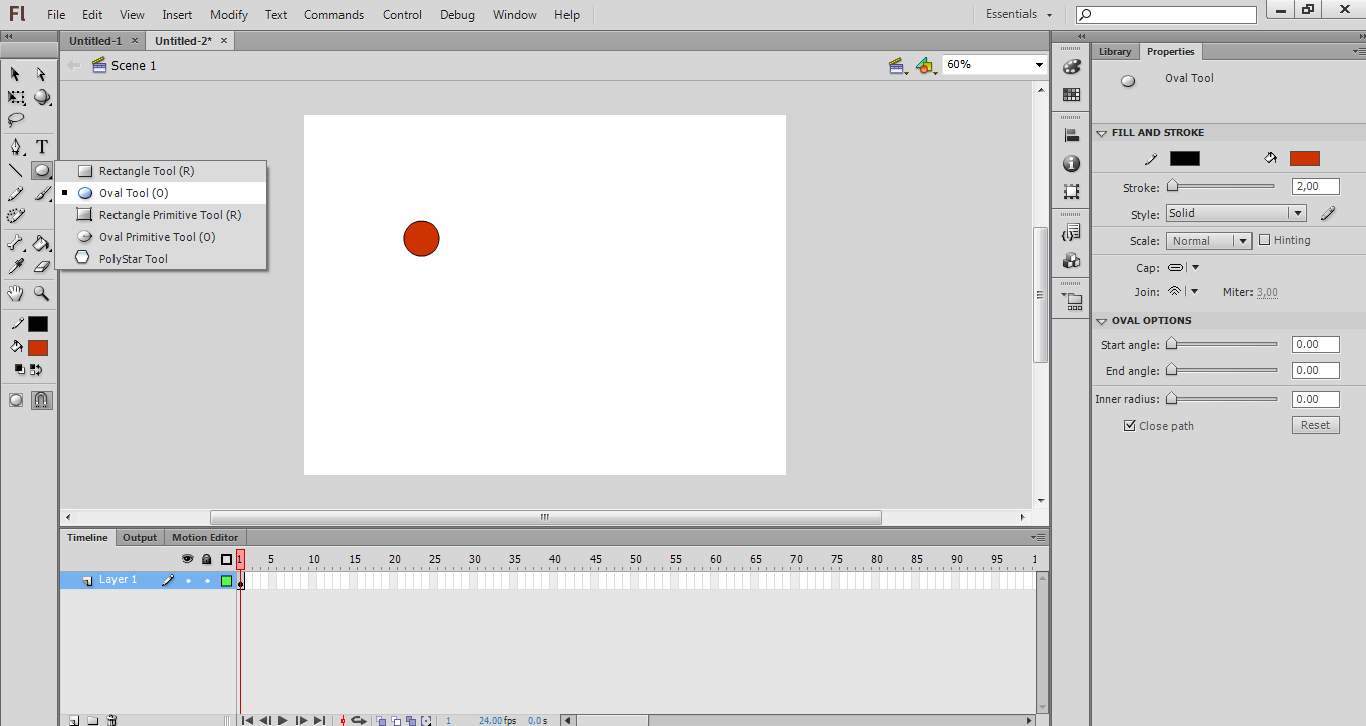The image size is (1366, 726).
Task: Select the Text tool
Action: tap(41, 146)
